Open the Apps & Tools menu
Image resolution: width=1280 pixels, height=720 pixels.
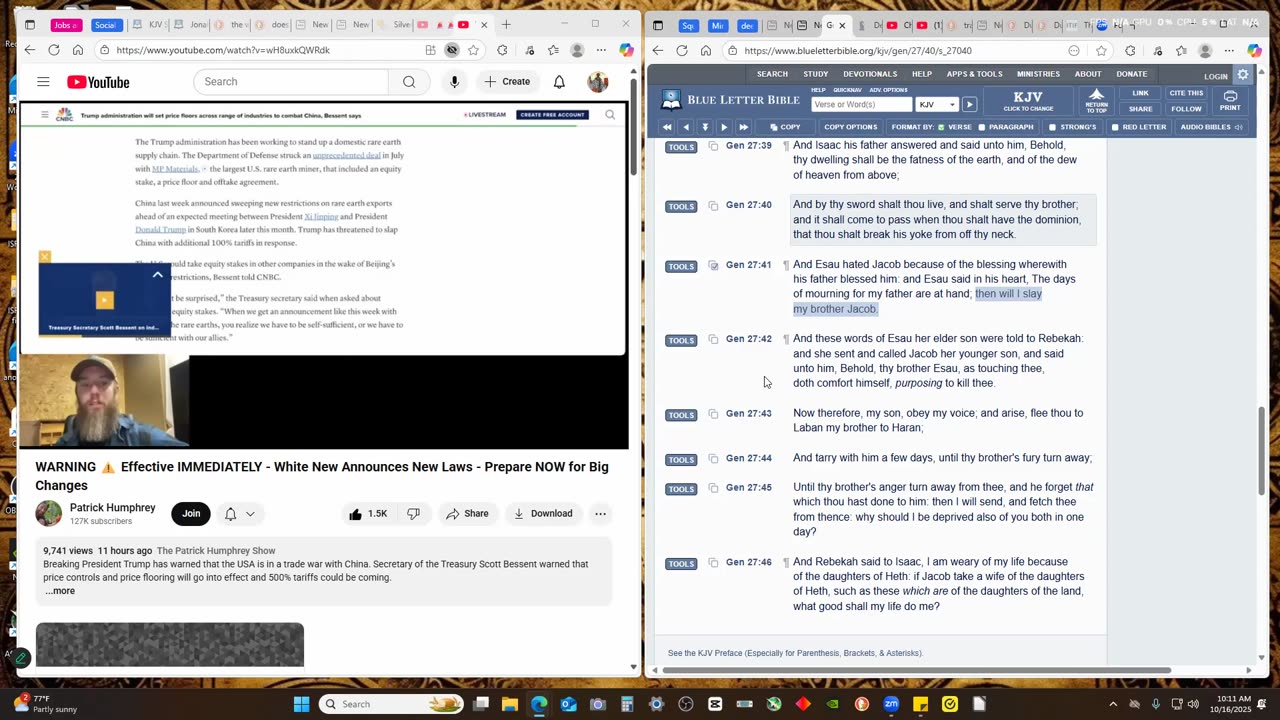coord(975,74)
